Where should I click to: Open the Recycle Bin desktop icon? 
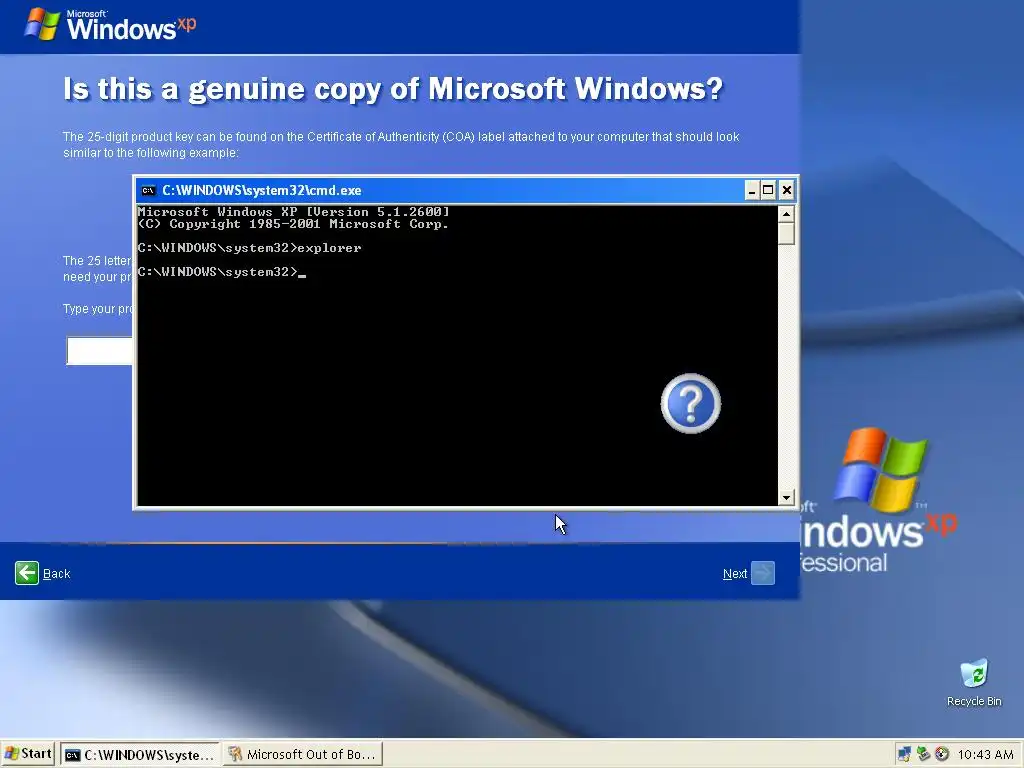(x=974, y=682)
